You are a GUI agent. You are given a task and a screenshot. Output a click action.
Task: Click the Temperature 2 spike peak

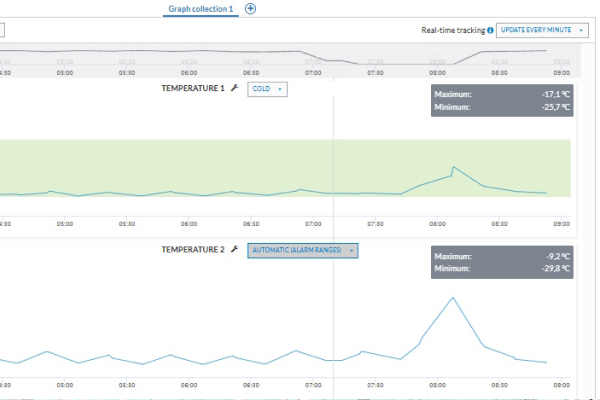click(x=453, y=297)
